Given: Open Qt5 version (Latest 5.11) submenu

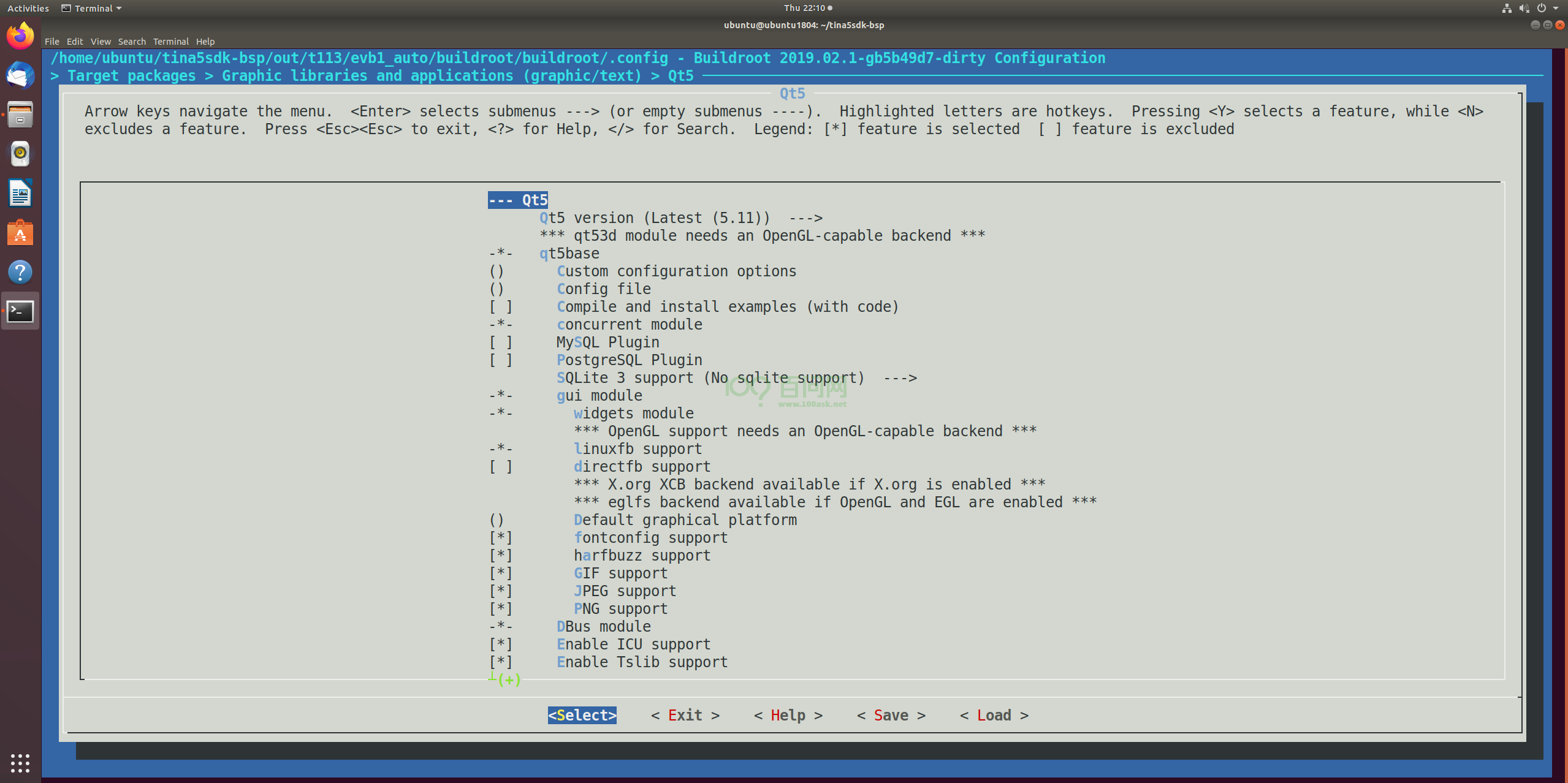Looking at the screenshot, I should [x=680, y=218].
